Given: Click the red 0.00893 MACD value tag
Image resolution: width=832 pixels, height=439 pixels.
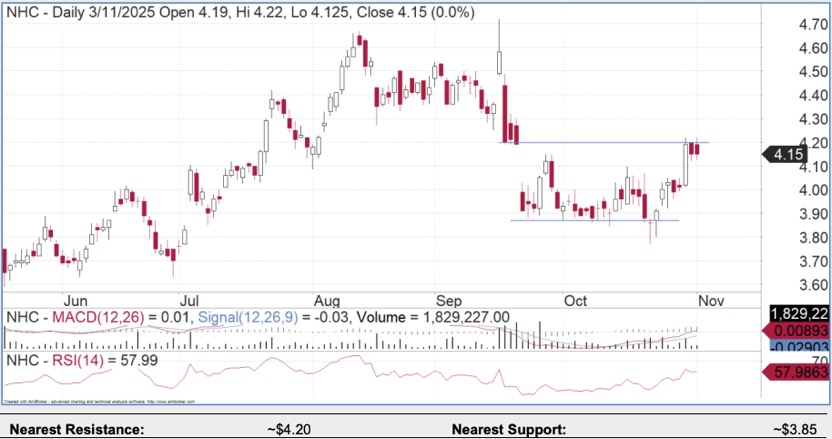Looking at the screenshot, I should (799, 329).
